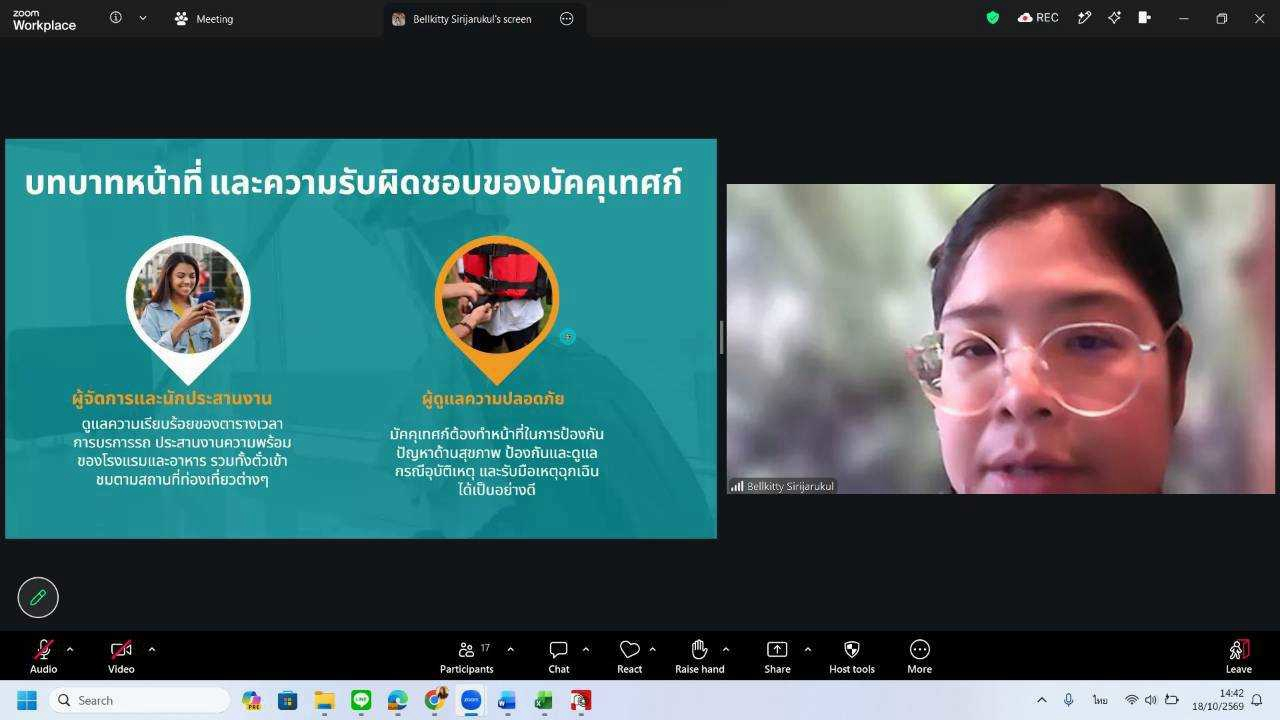Click Bellkitty Sirijarukul's video thumbnail
Viewport: 1280px width, 720px height.
(1001, 339)
